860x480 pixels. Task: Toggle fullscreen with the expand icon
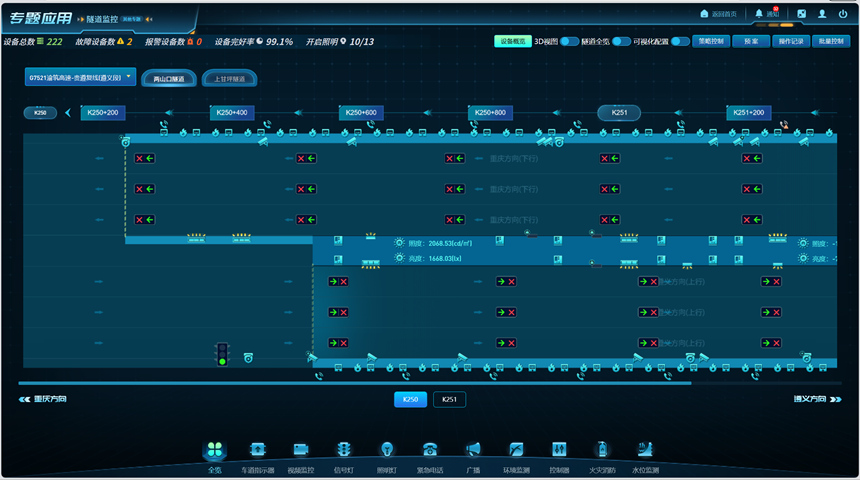point(801,14)
